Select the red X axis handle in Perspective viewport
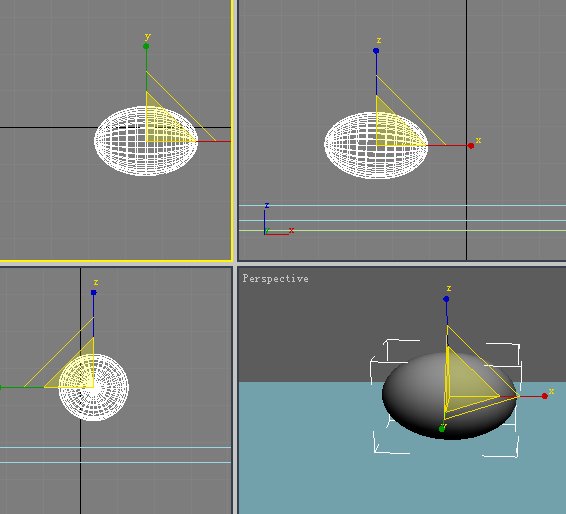Viewport: 566px width, 514px height. click(545, 396)
